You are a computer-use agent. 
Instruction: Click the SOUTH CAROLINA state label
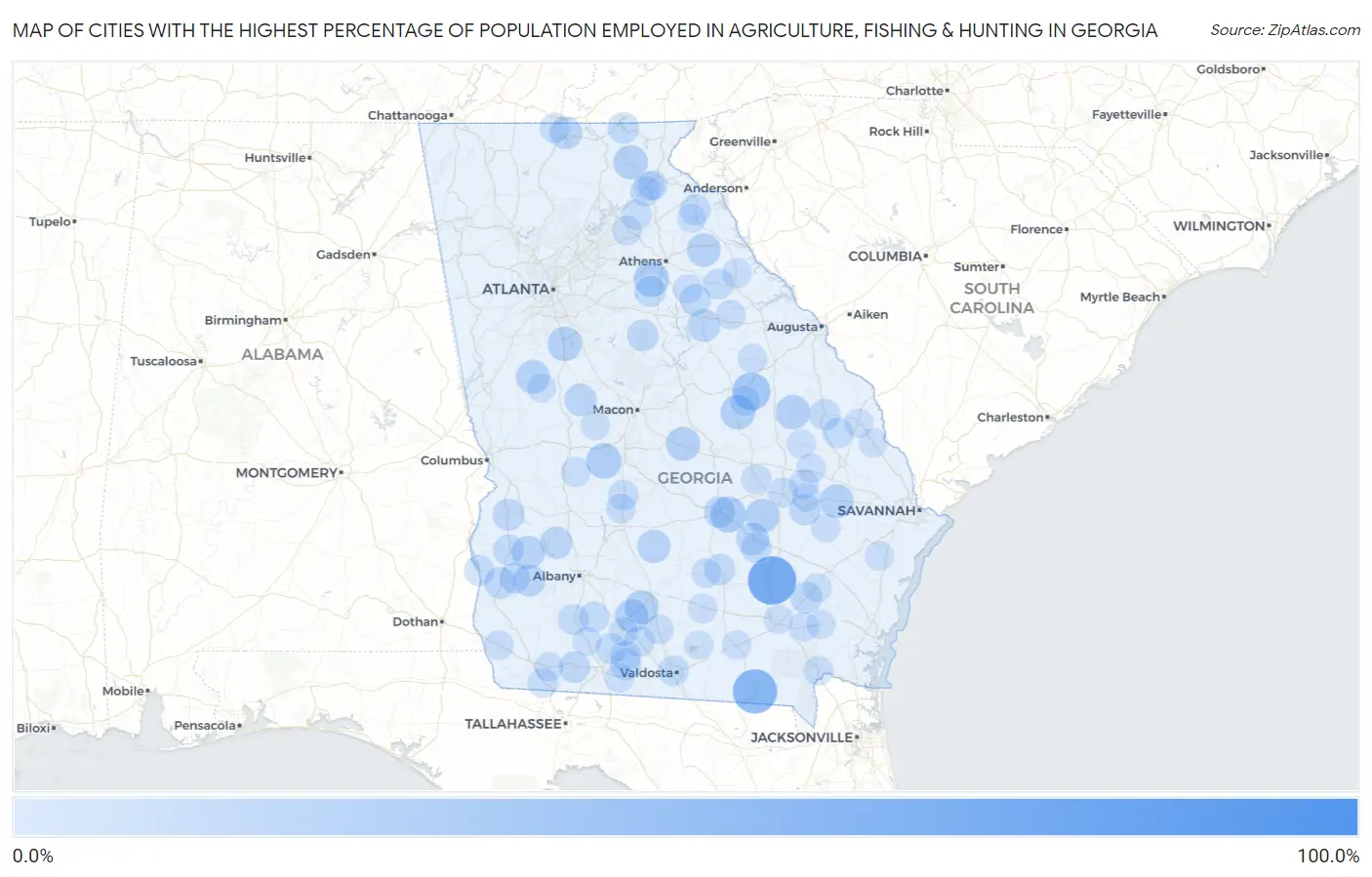click(x=991, y=299)
